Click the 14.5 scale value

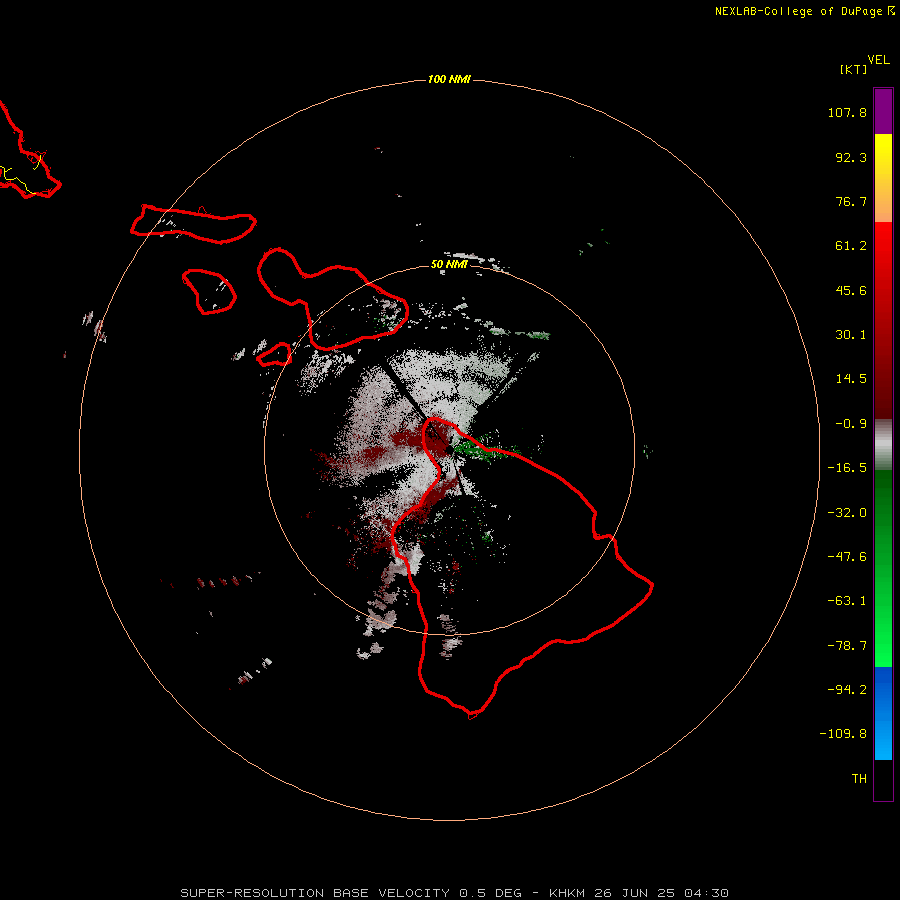851,379
